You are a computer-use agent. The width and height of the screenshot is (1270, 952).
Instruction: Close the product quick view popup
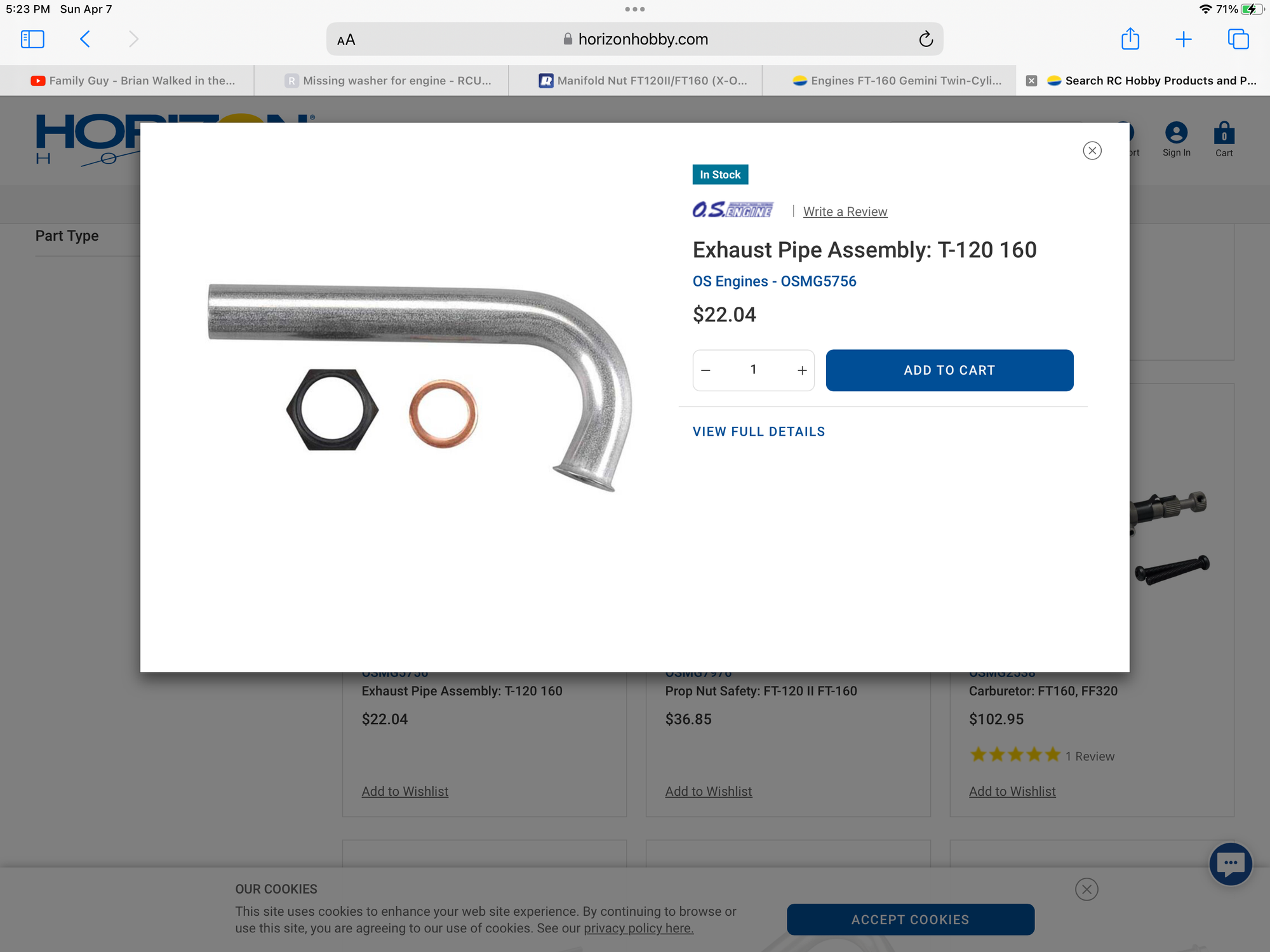(x=1092, y=151)
